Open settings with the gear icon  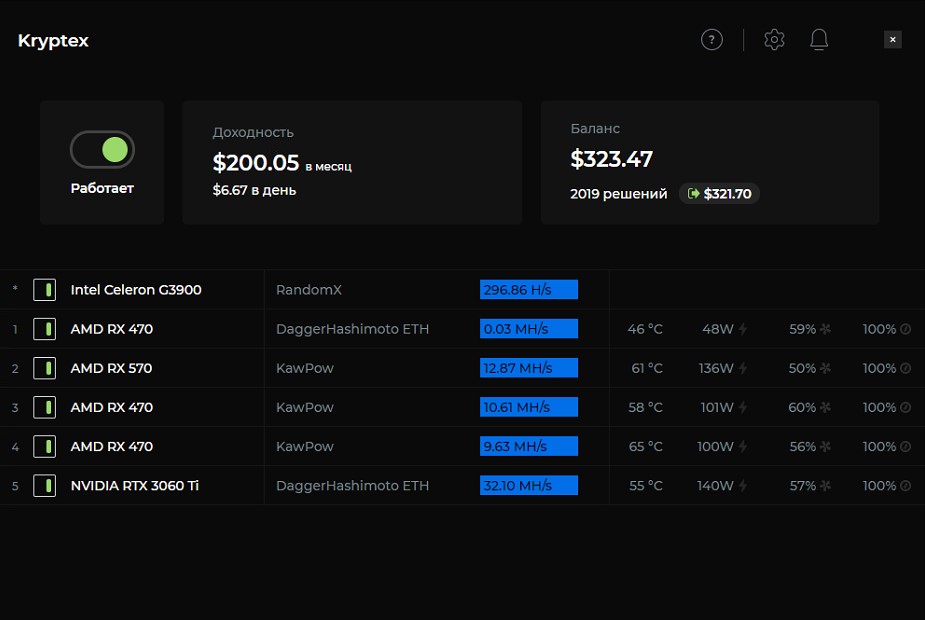774,40
